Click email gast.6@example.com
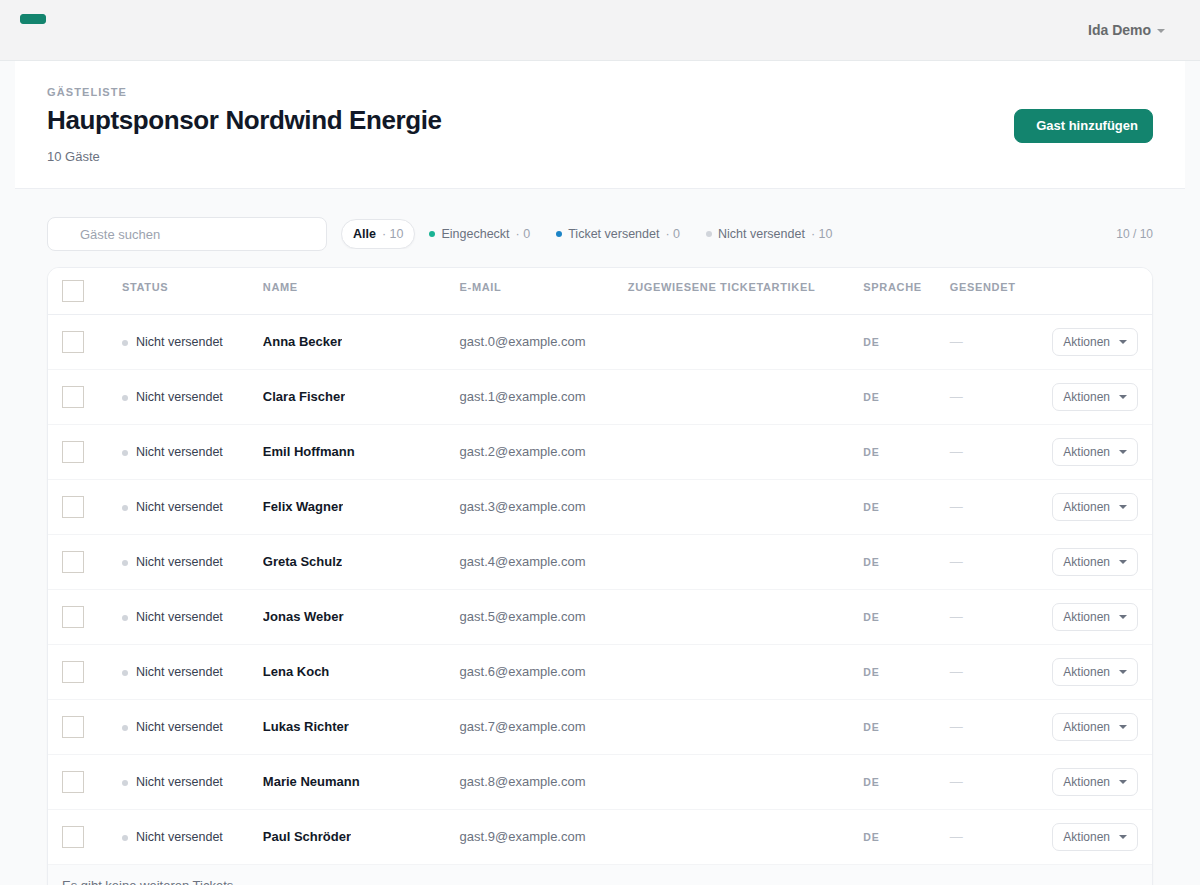Viewport: 1200px width, 885px height. click(523, 672)
